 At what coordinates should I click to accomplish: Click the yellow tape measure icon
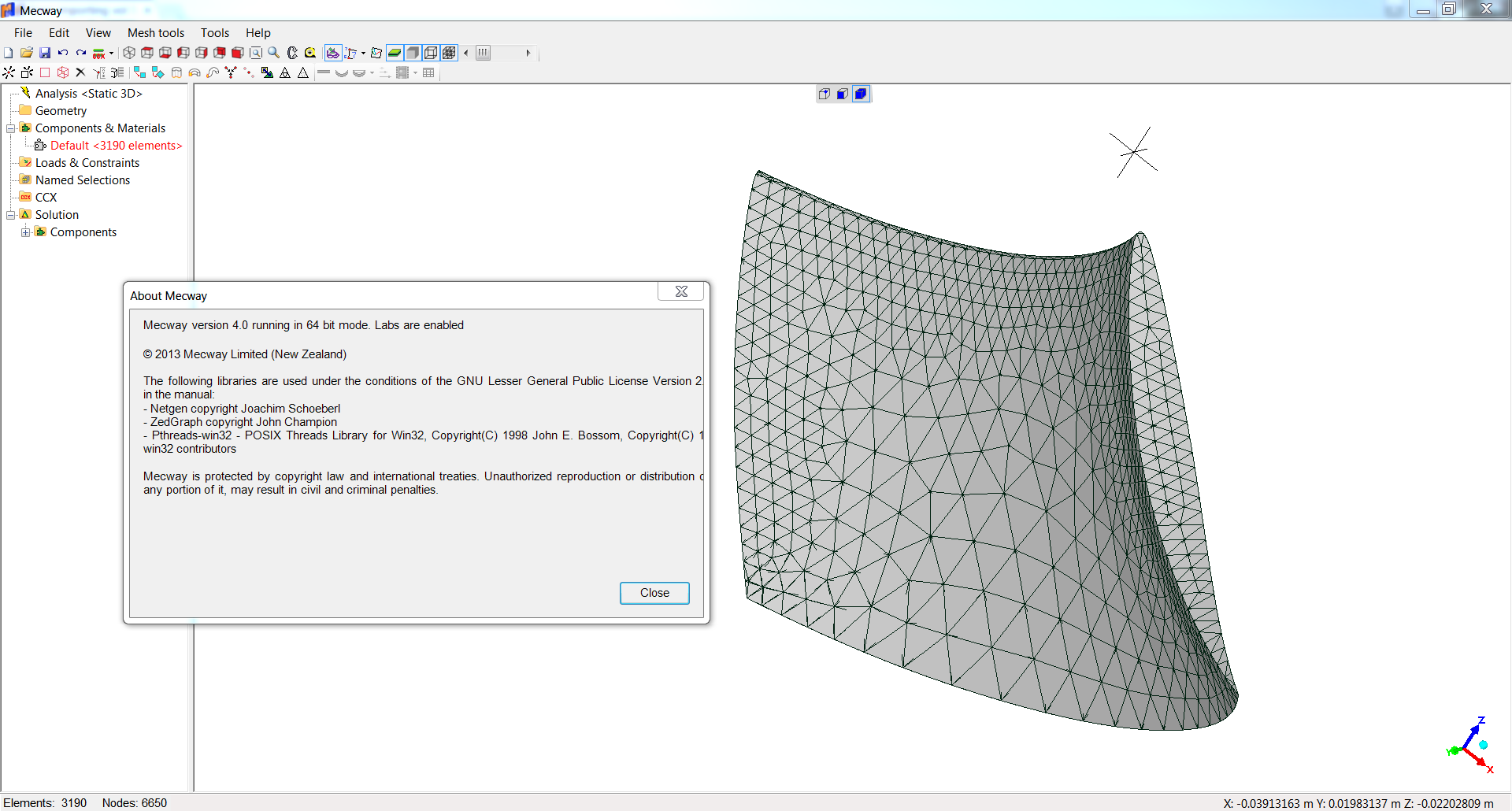click(x=310, y=53)
